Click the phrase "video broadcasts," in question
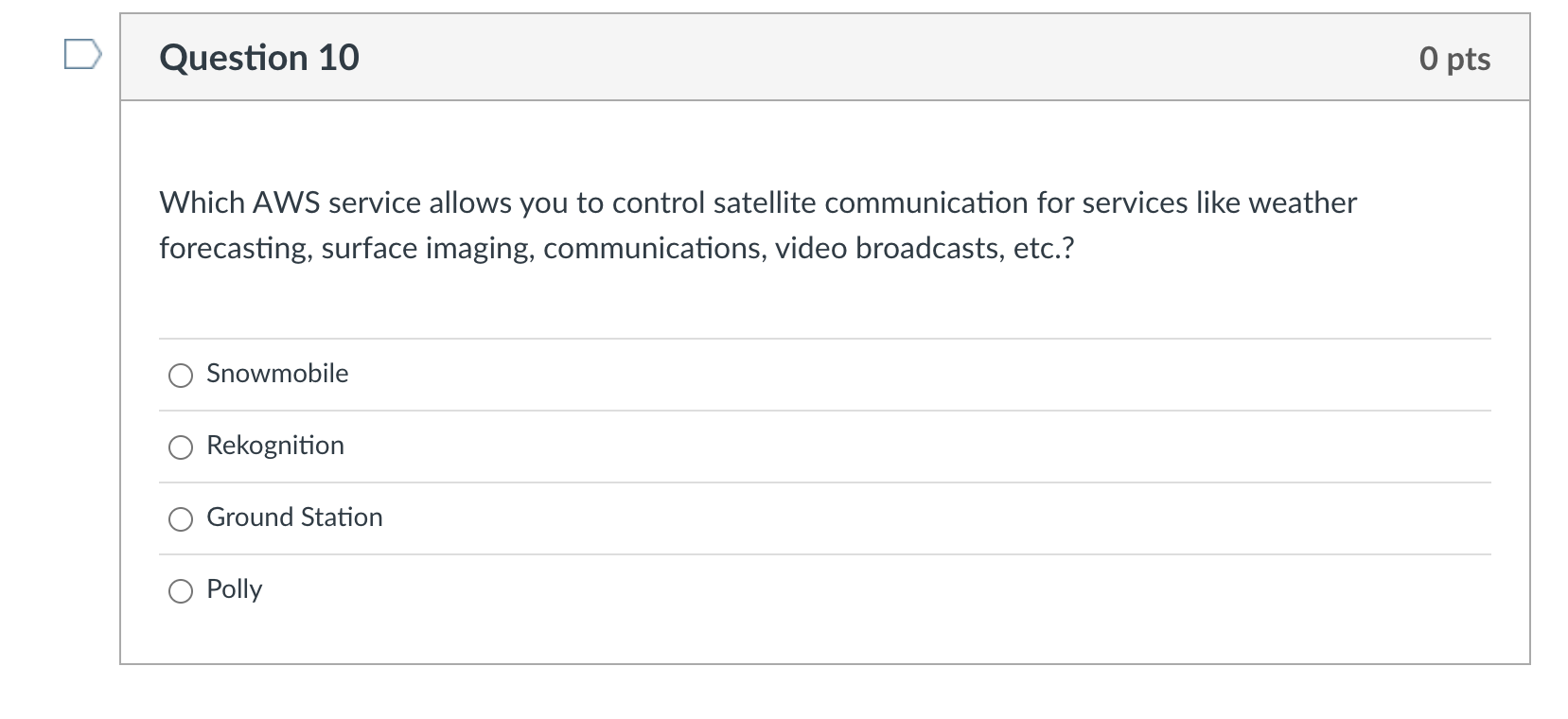 click(890, 248)
